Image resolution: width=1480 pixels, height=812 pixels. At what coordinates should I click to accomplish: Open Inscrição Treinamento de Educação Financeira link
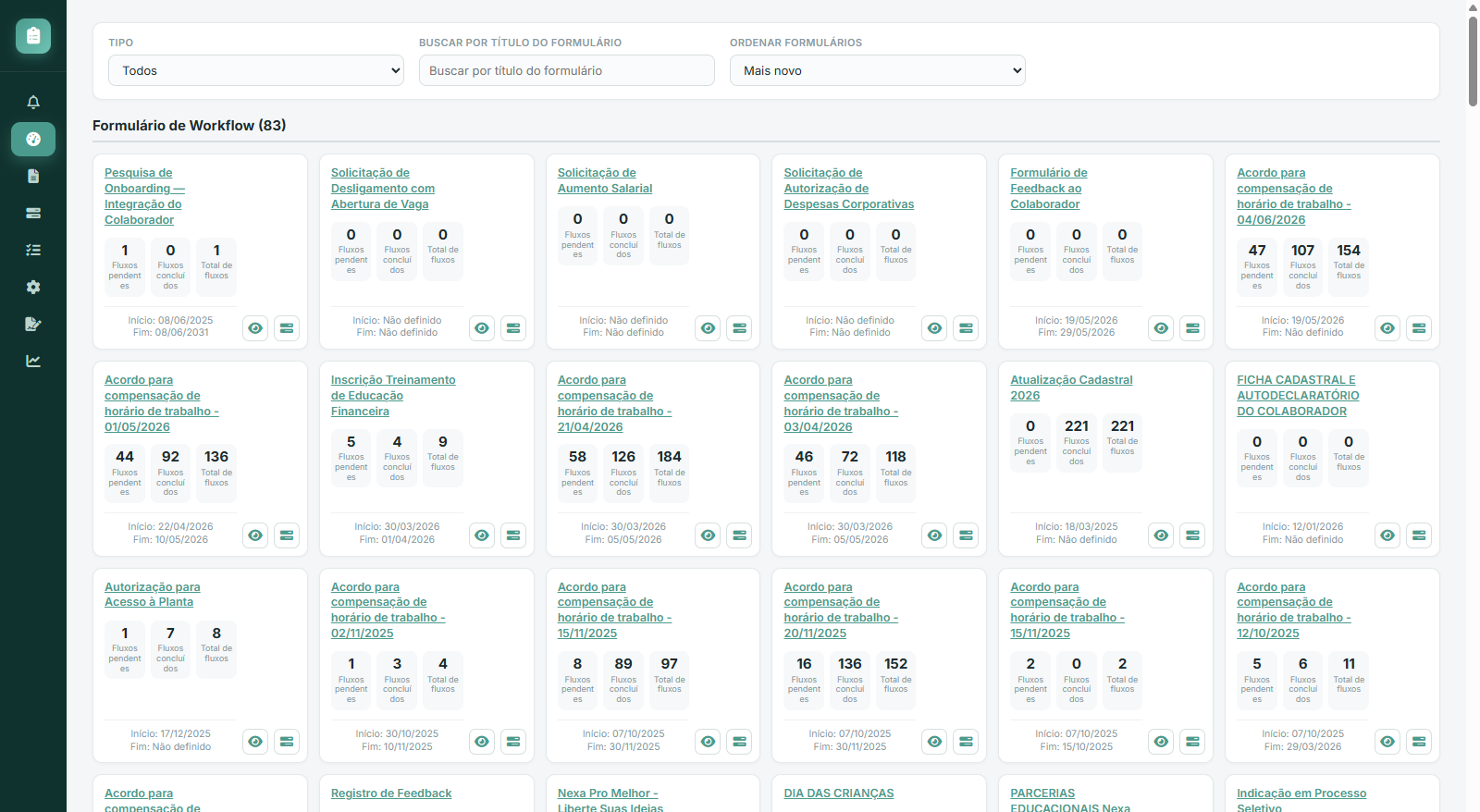[393, 396]
